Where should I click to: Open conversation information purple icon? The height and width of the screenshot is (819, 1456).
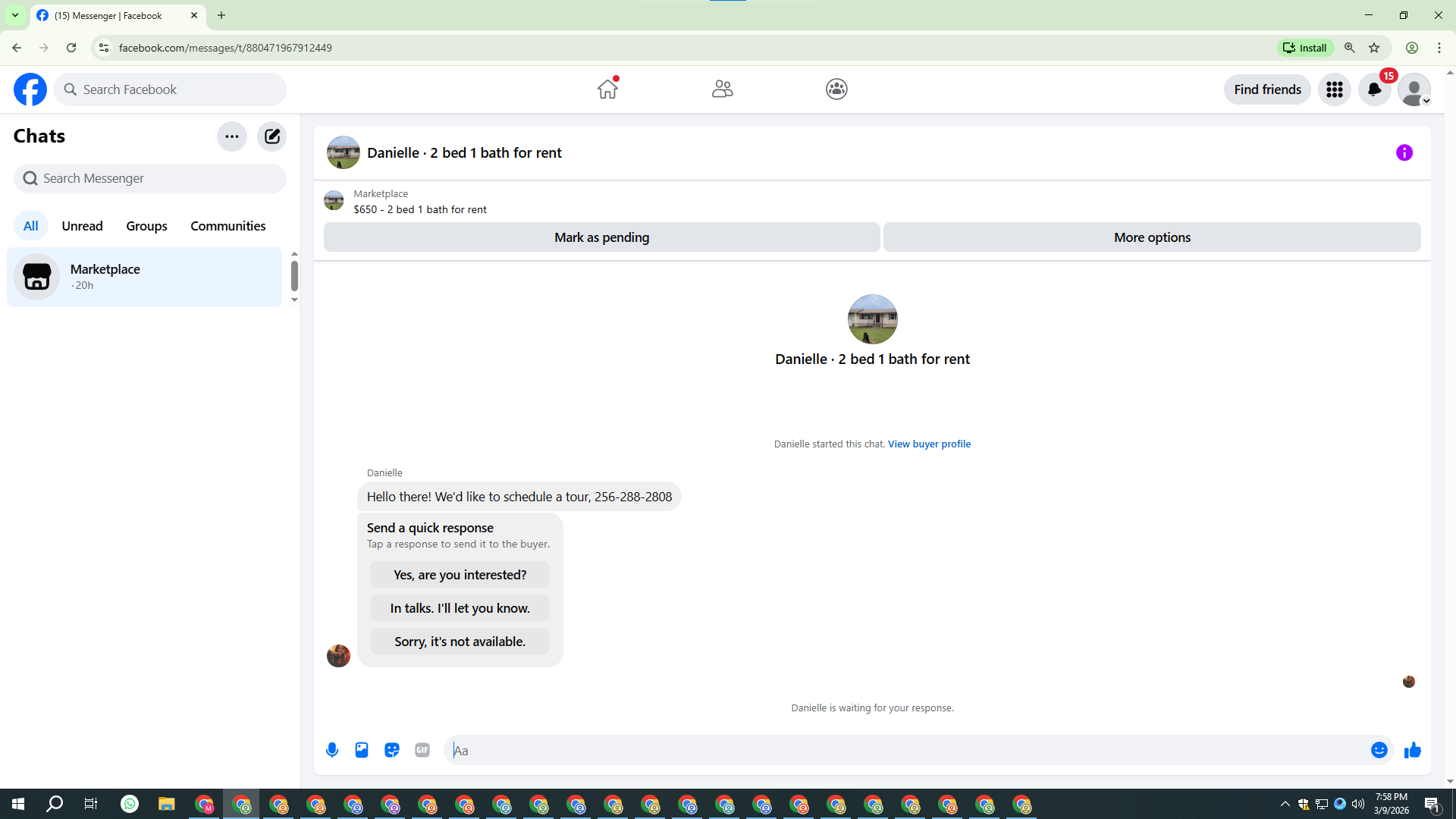coord(1404,152)
